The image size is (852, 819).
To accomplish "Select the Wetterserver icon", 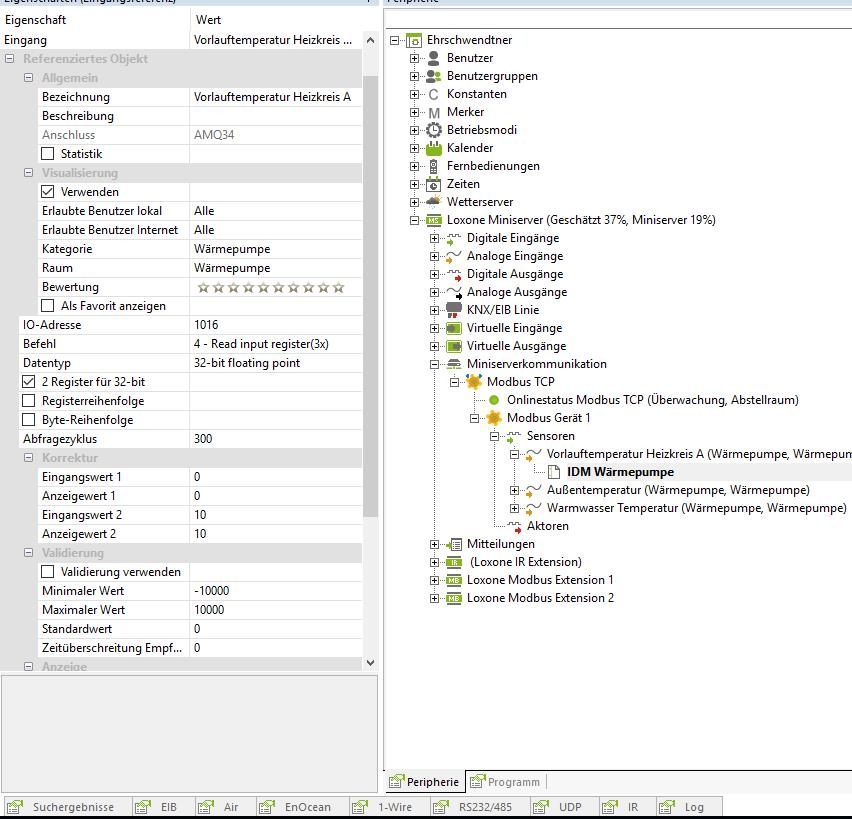I will pyautogui.click(x=434, y=202).
